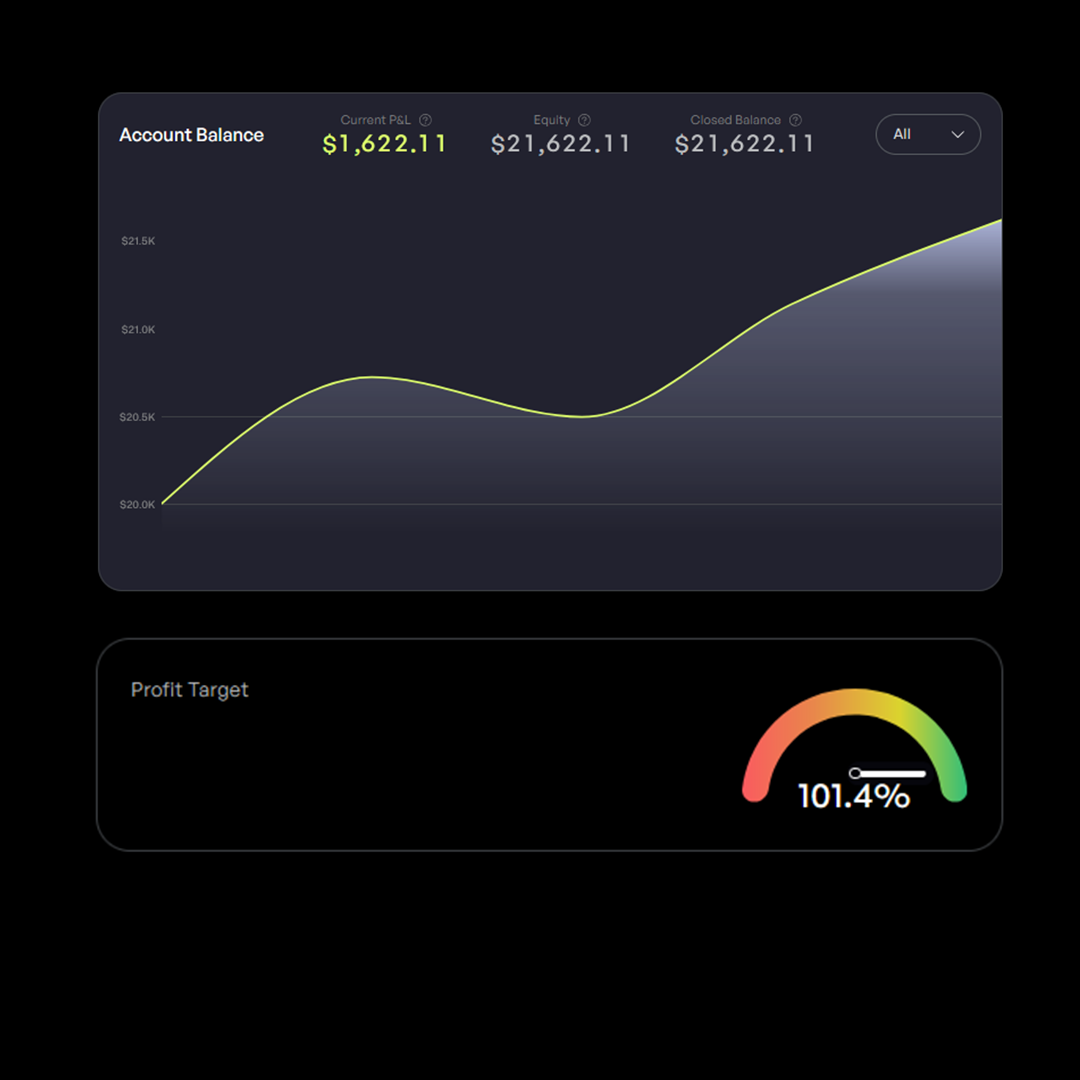Select the Current P&L value $1,622.11
Viewport: 1080px width, 1080px height.
(x=384, y=145)
